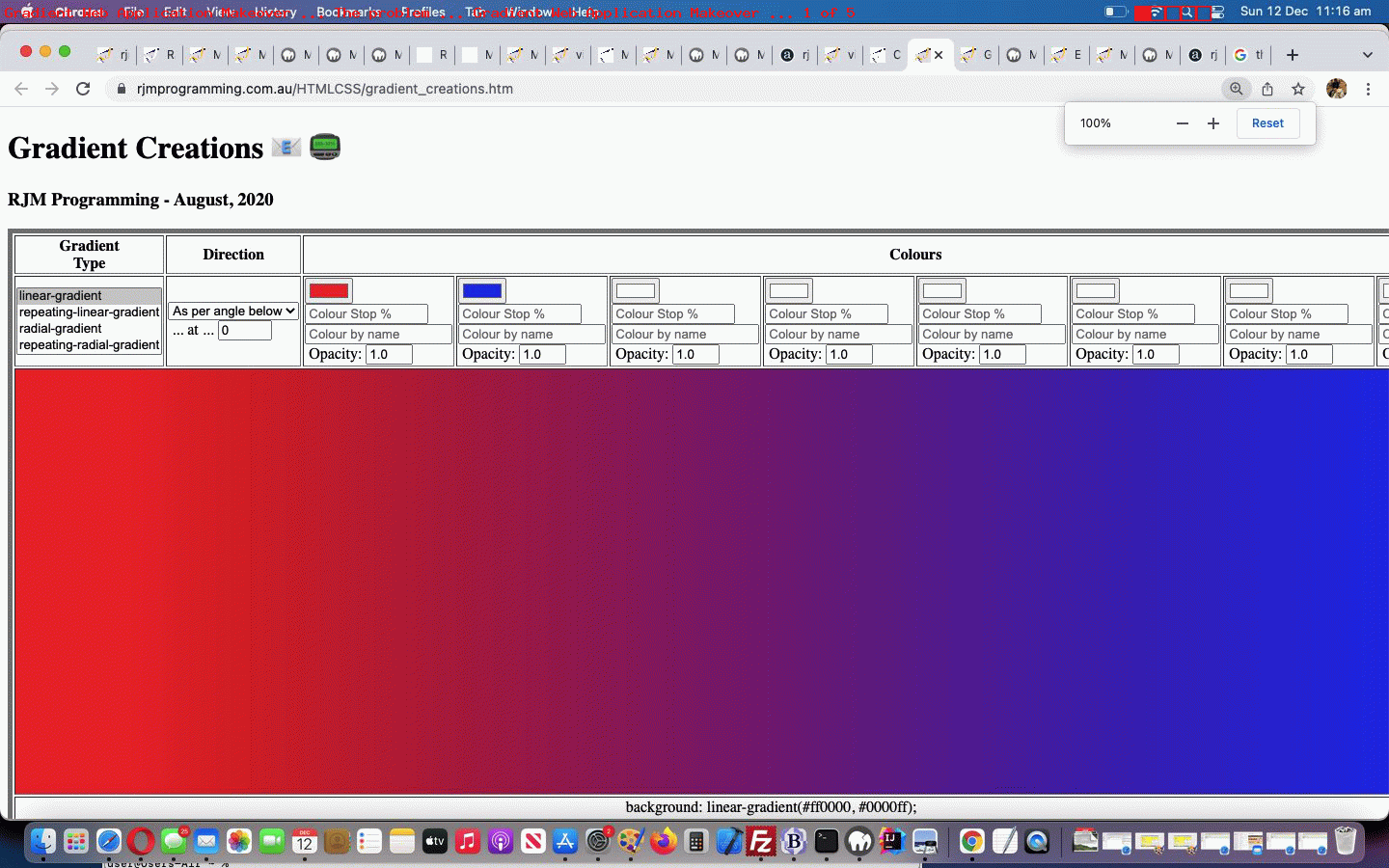The image size is (1389, 868).
Task: Open Terminal from the dock
Action: pos(827,842)
